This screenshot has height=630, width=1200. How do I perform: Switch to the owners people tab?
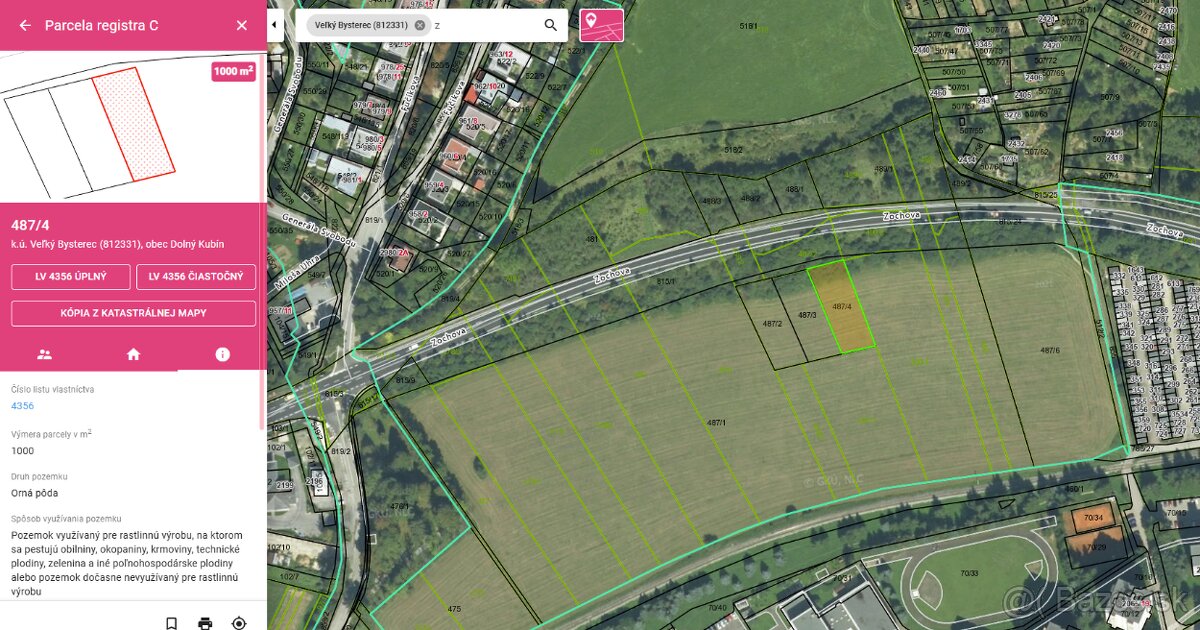[x=44, y=354]
